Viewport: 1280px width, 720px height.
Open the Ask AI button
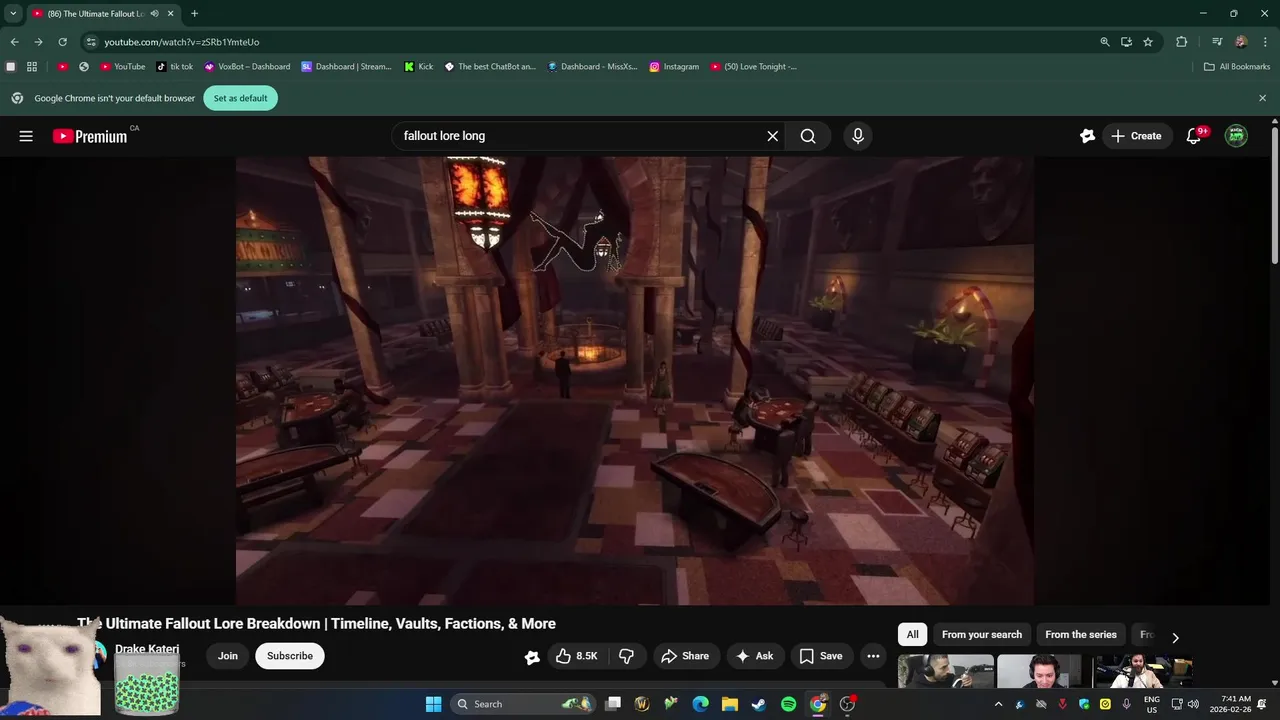tap(755, 656)
